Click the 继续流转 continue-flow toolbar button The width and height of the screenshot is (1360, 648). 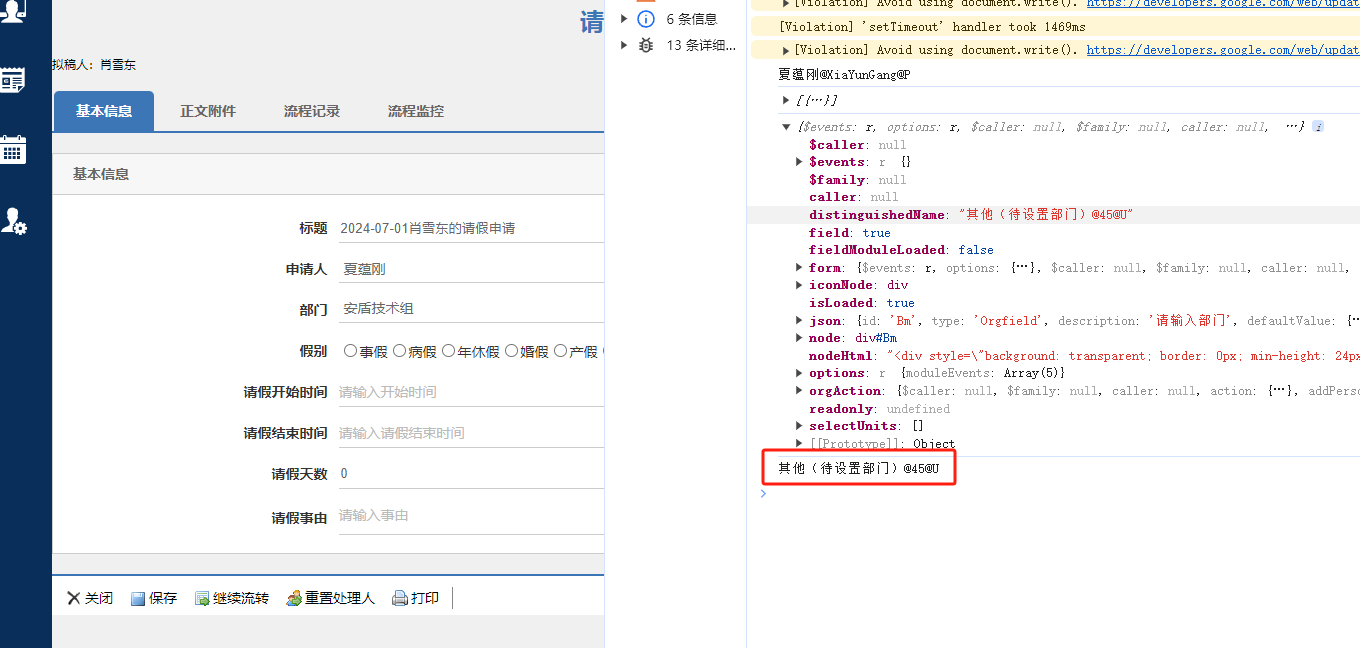(232, 598)
